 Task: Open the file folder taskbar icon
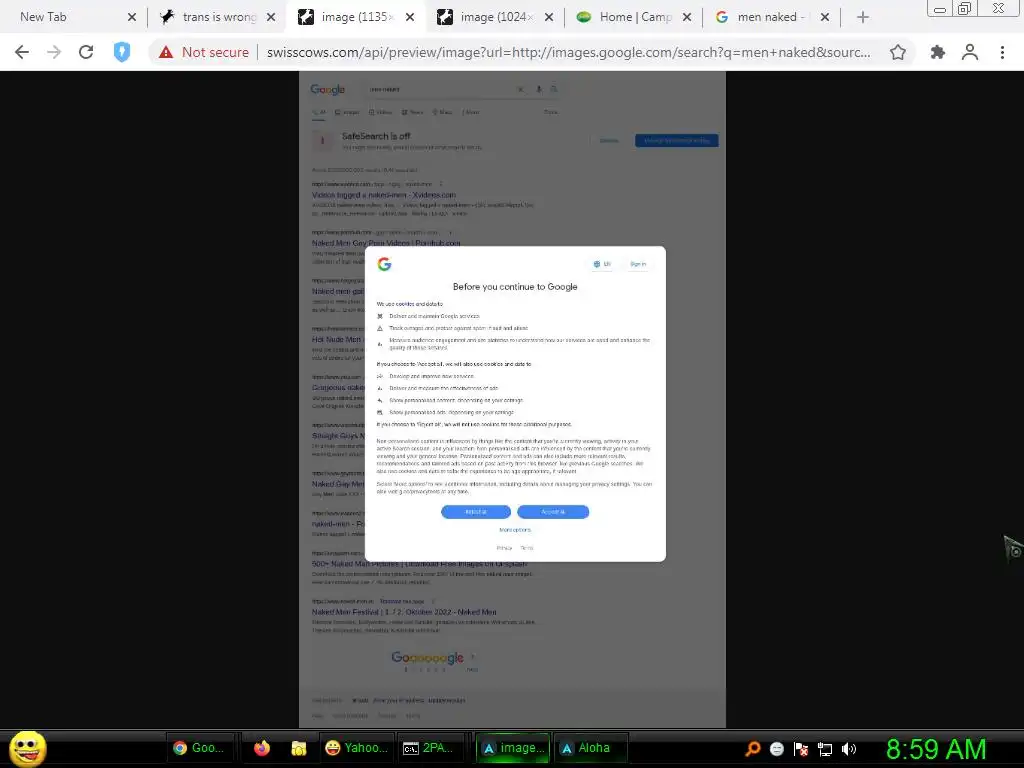click(x=298, y=748)
